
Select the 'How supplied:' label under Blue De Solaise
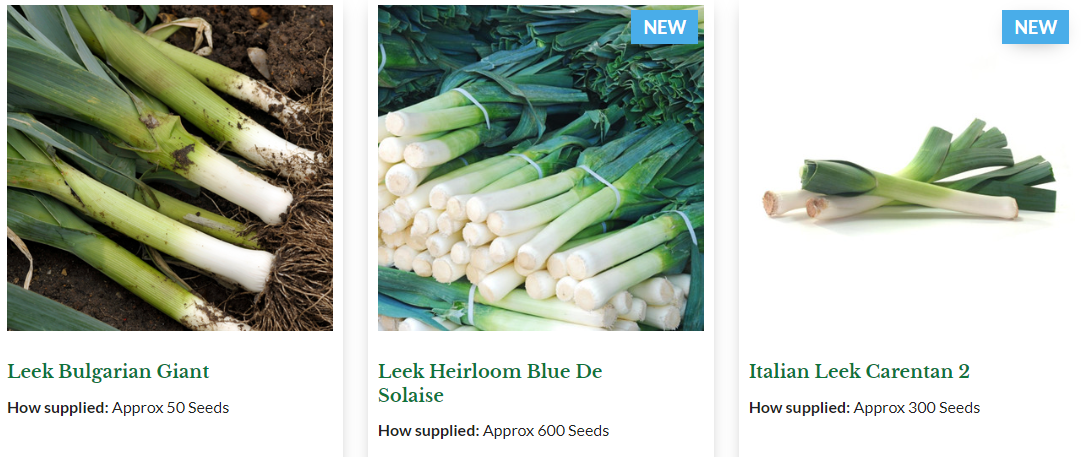429,431
